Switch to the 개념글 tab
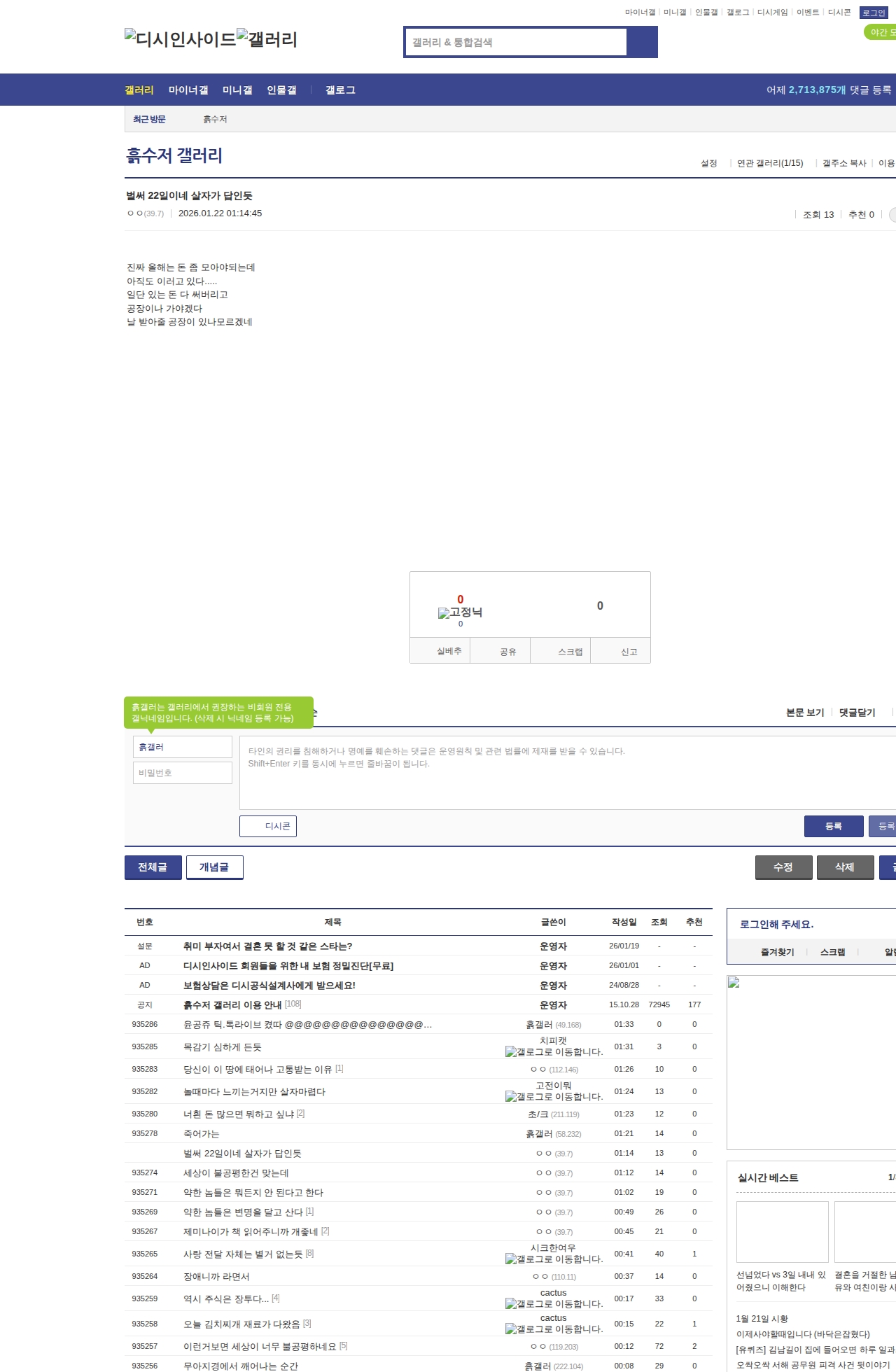 click(x=214, y=867)
